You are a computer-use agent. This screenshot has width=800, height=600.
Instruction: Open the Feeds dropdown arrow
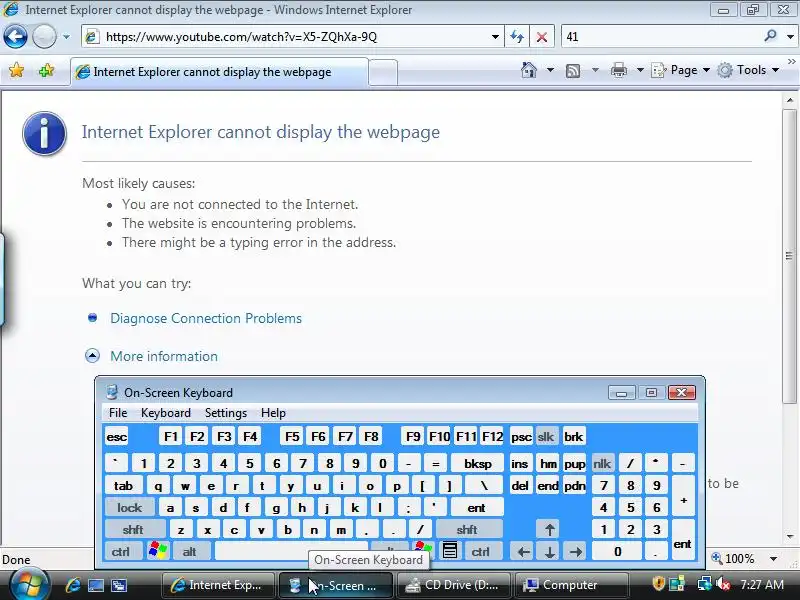pyautogui.click(x=595, y=70)
